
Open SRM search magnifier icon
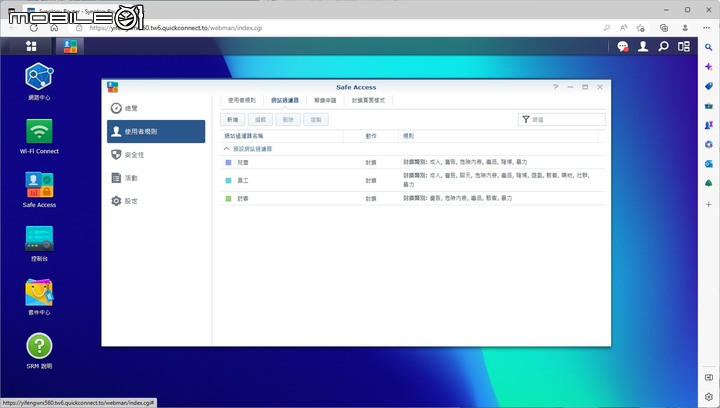pyautogui.click(x=663, y=46)
